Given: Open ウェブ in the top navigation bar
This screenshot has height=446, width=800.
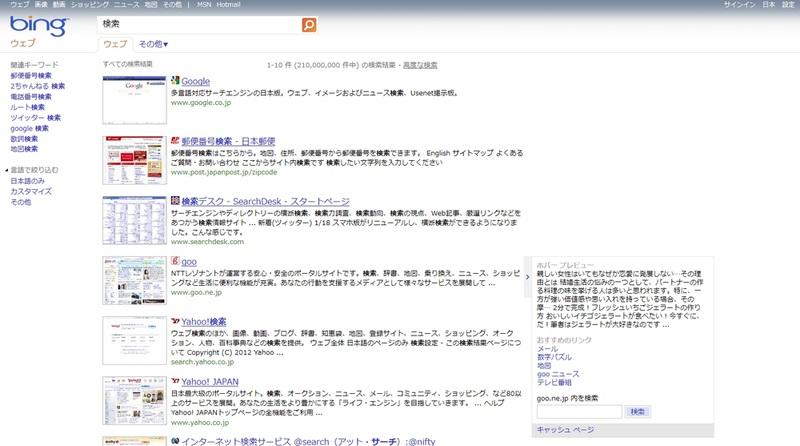Looking at the screenshot, I should click(20, 5).
